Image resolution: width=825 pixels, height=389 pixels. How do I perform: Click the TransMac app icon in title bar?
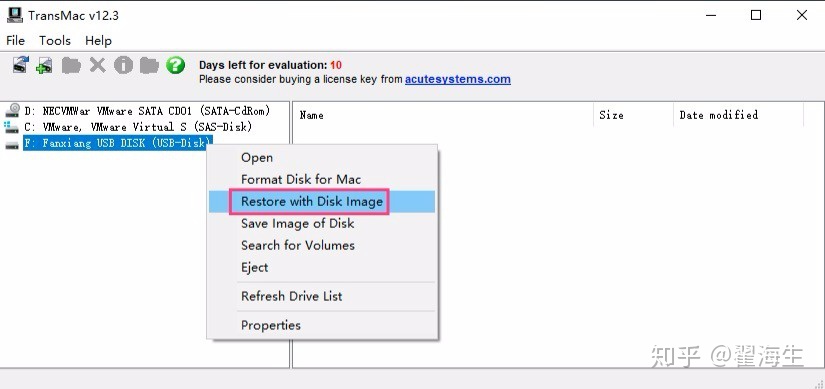coord(14,15)
